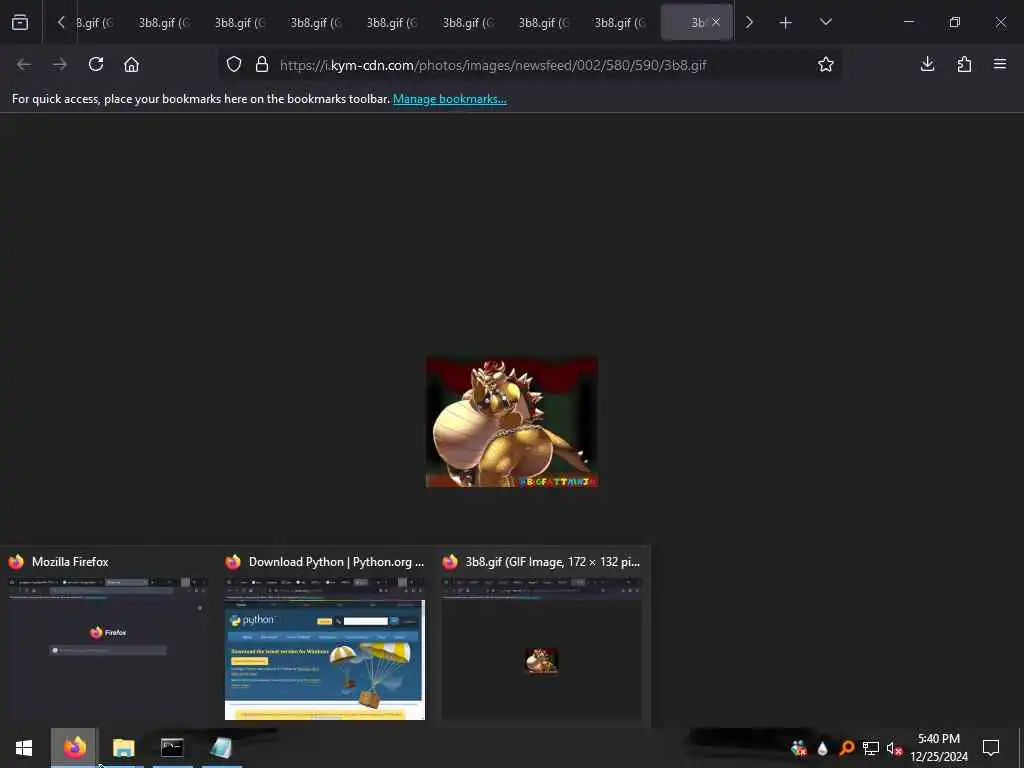Open the tracking protection shield panel

pyautogui.click(x=234, y=65)
